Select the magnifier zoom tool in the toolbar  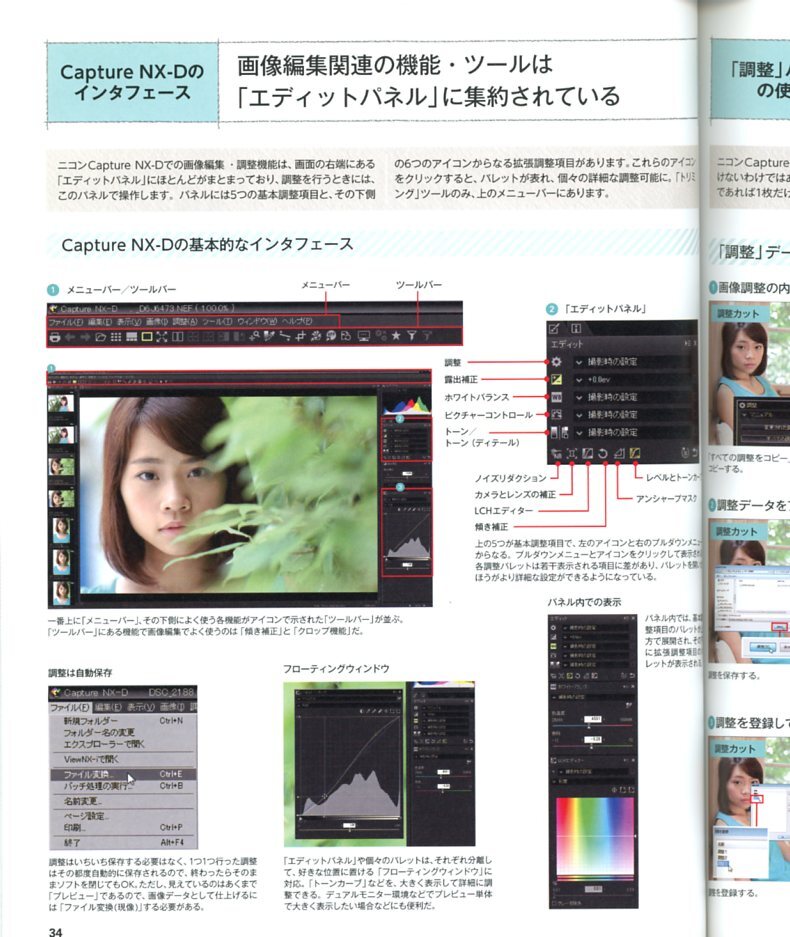(x=255, y=336)
